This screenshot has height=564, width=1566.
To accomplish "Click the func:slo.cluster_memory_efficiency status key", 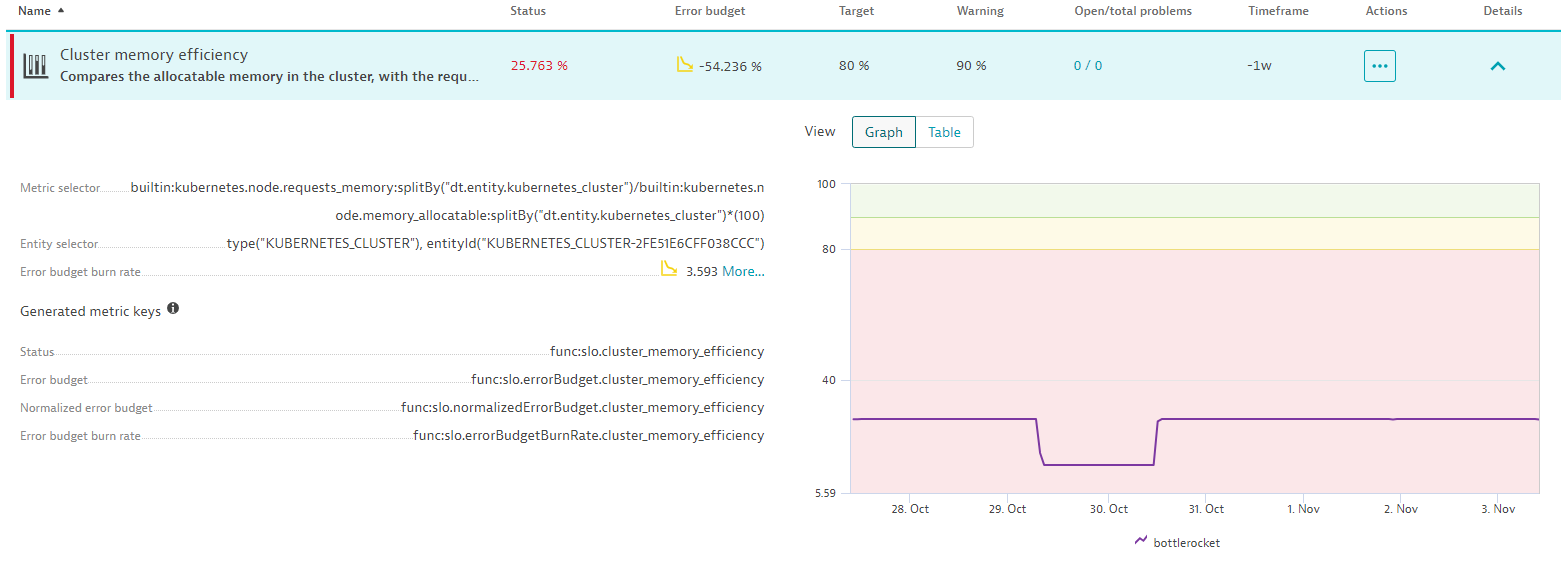I will [x=657, y=352].
